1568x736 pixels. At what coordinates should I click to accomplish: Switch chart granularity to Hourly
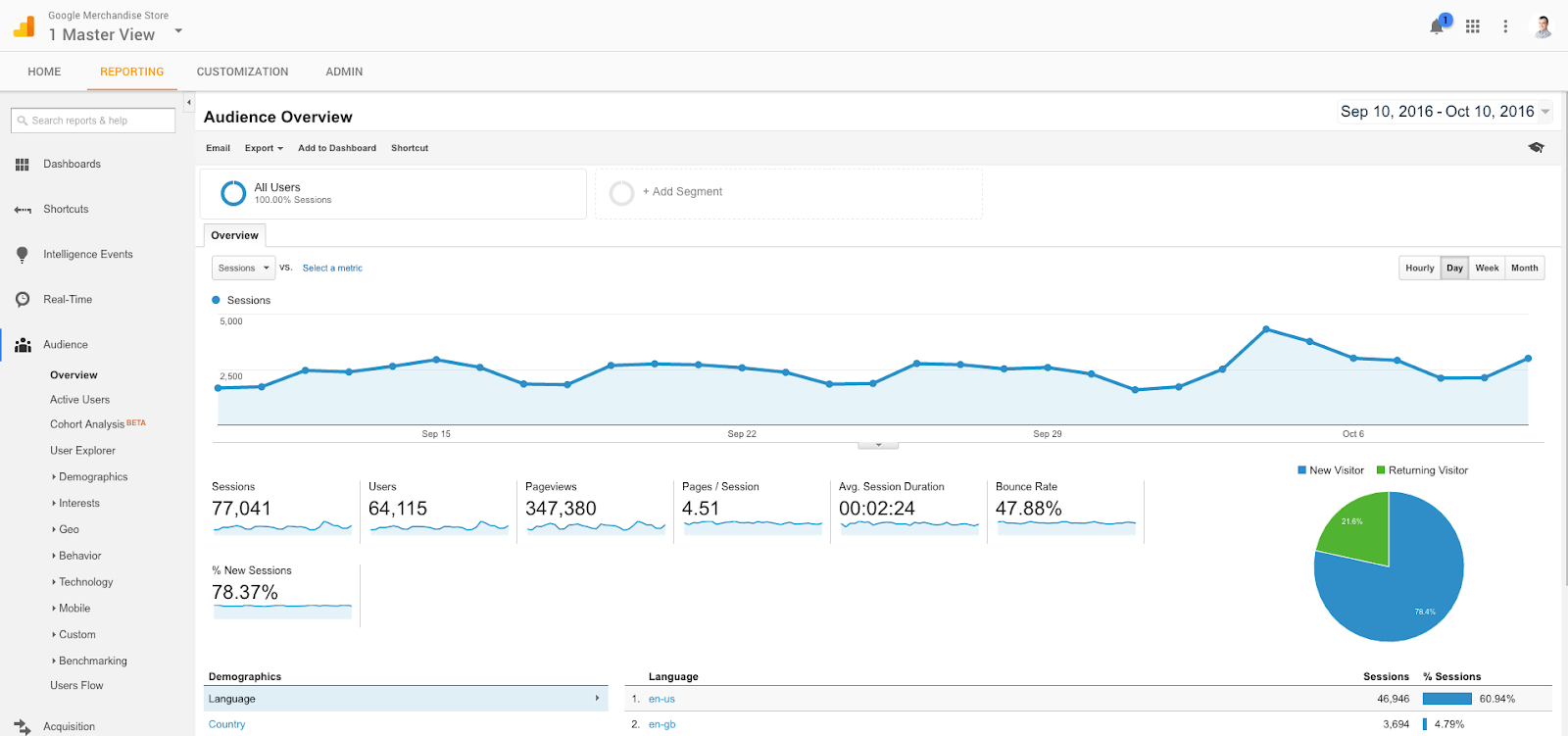(1419, 269)
